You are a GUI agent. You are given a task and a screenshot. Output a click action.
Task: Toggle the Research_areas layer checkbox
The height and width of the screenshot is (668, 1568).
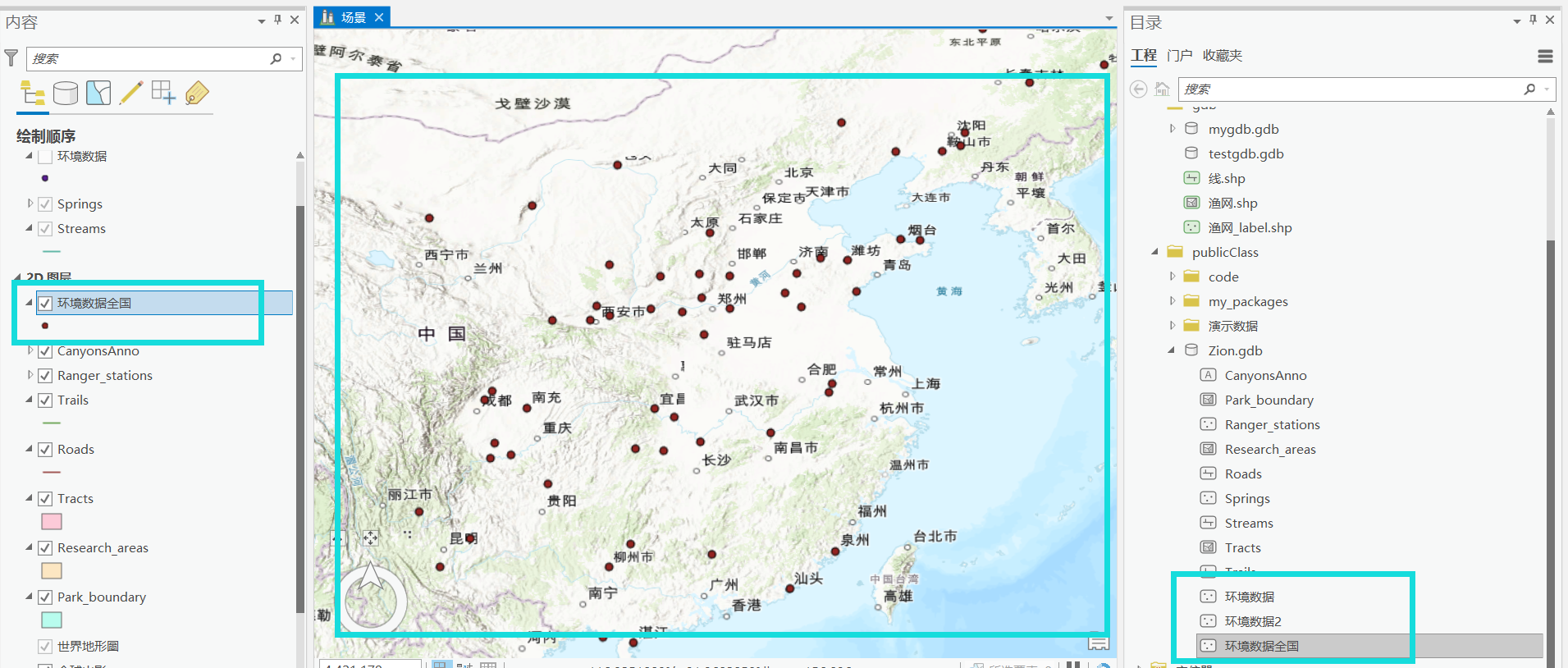pyautogui.click(x=45, y=548)
